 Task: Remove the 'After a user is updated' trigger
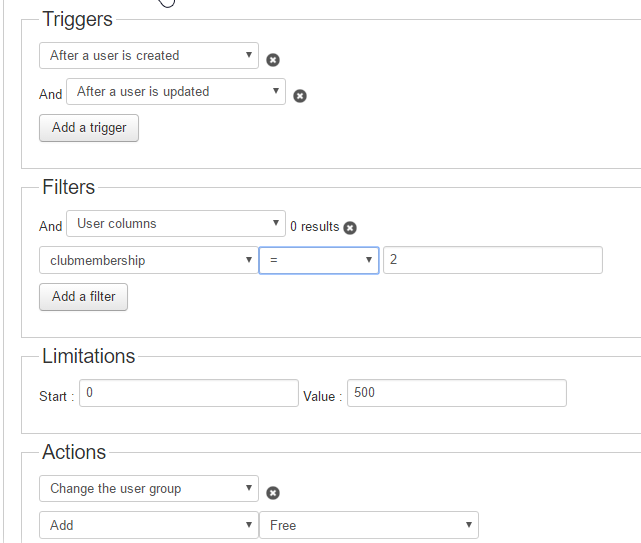pyautogui.click(x=300, y=96)
